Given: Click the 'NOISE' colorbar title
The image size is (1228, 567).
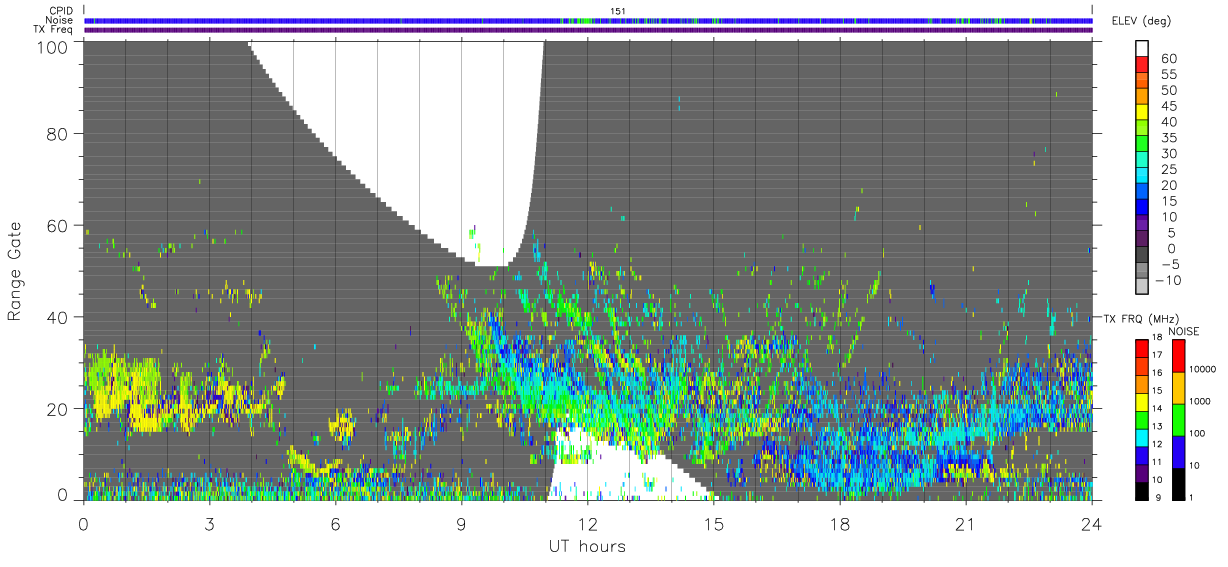Looking at the screenshot, I should [1183, 331].
